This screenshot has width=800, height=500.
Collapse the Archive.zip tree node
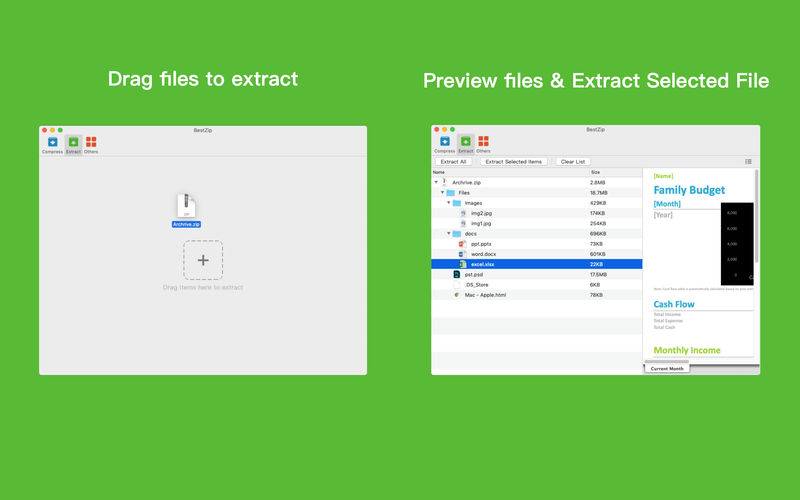point(436,182)
